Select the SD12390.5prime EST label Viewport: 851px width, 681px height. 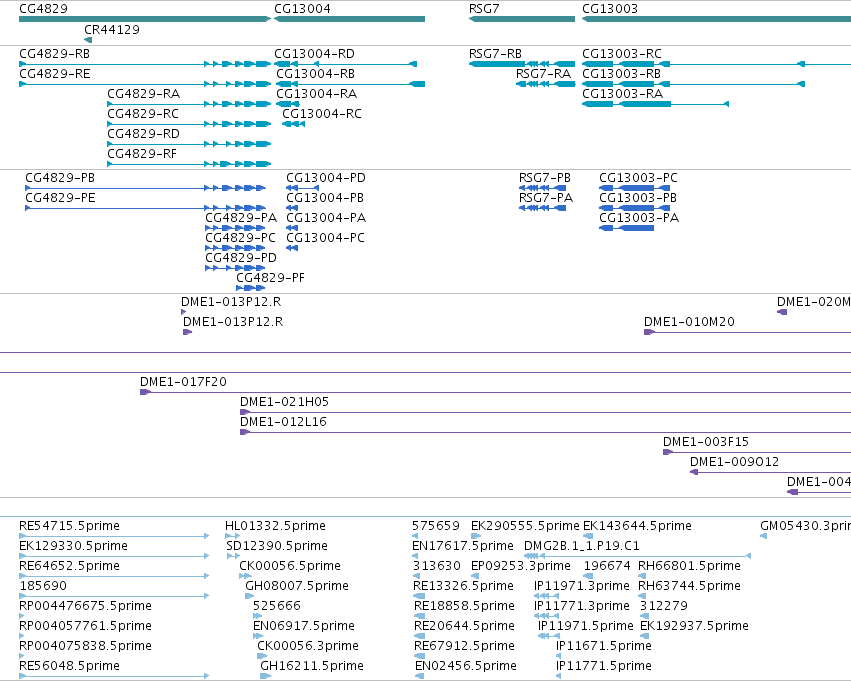(x=277, y=546)
